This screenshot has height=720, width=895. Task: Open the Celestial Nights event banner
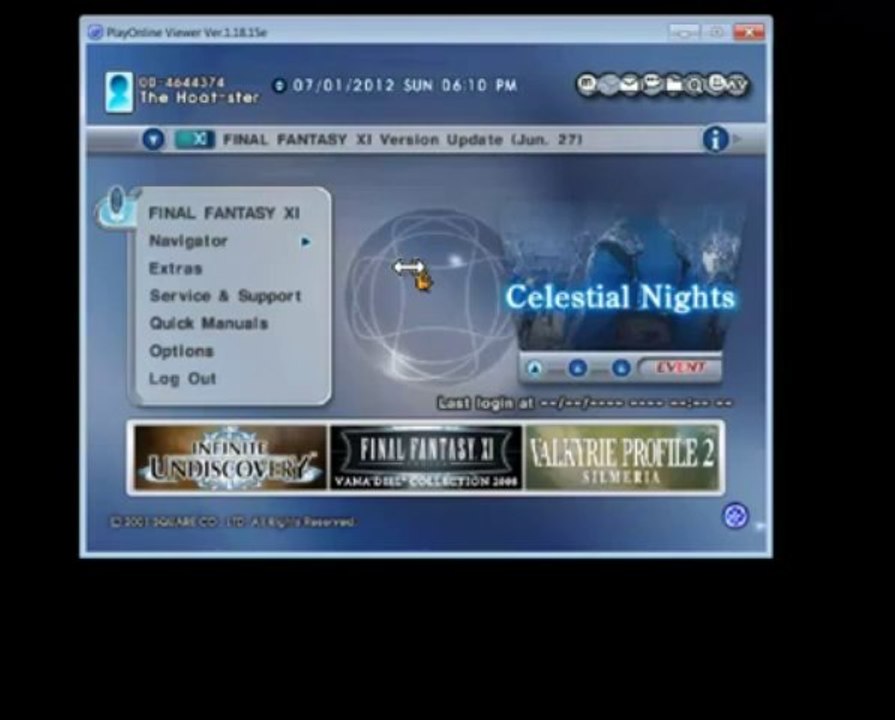(x=620, y=279)
